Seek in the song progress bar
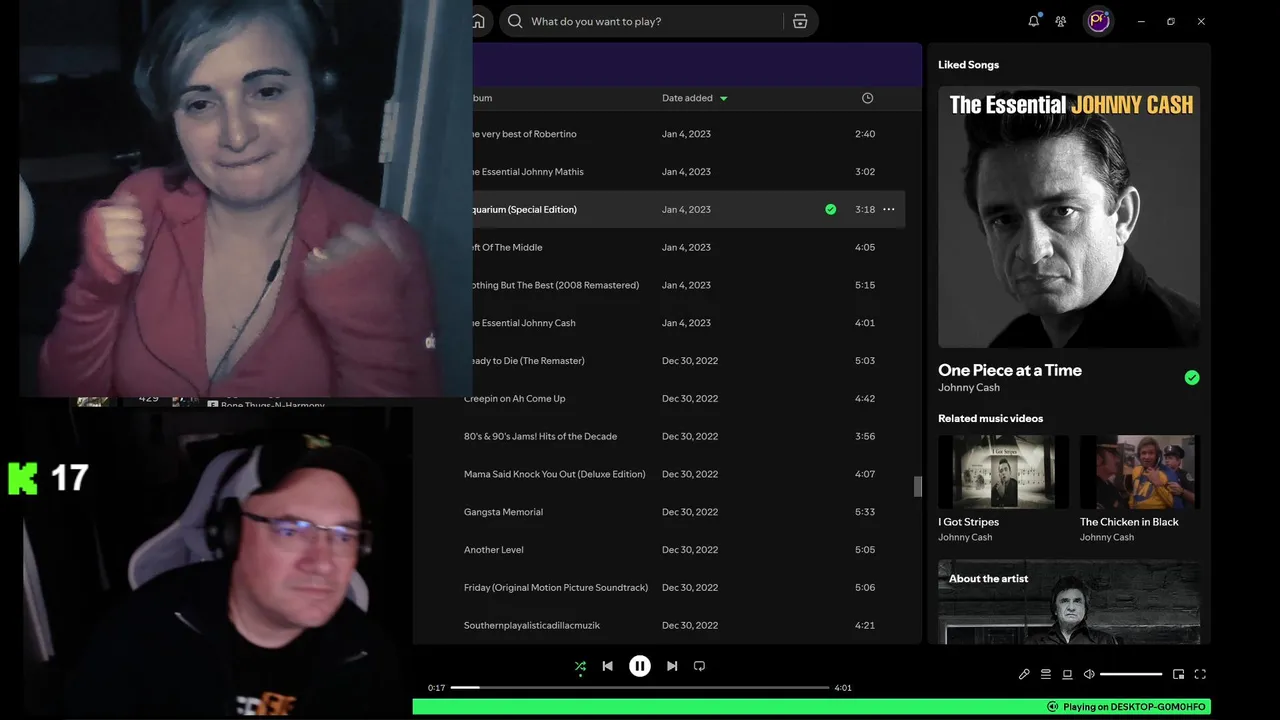The height and width of the screenshot is (720, 1280). (640, 688)
